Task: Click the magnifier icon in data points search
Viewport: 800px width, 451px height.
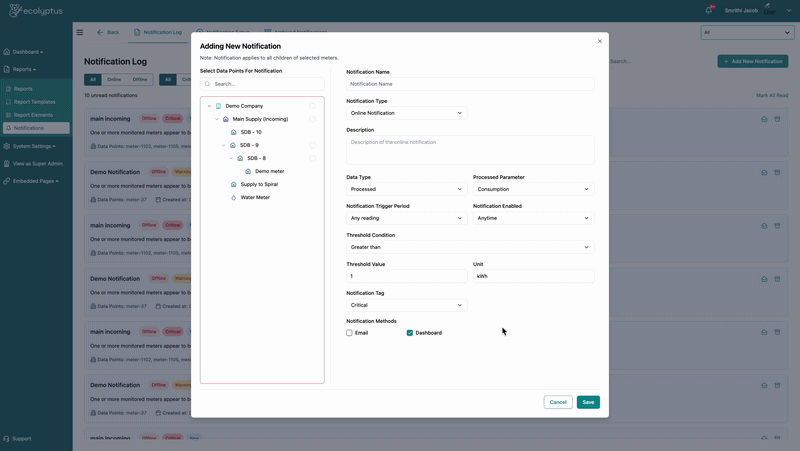Action: [x=207, y=84]
